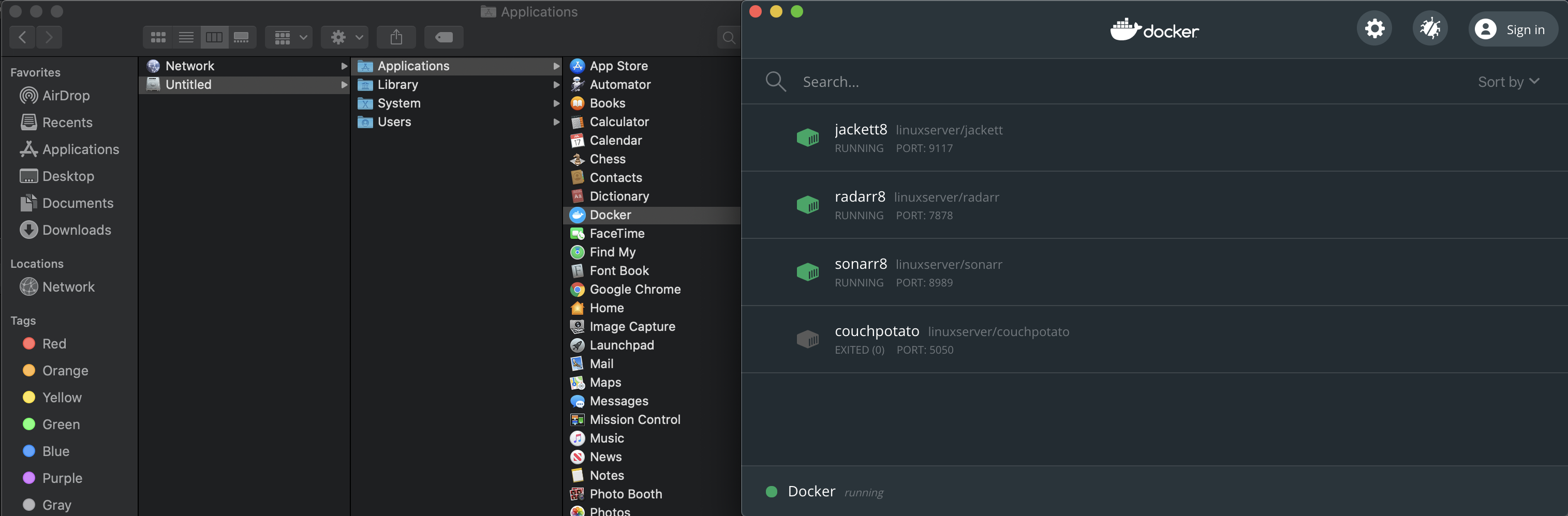Click the jackett8 container icon

808,138
